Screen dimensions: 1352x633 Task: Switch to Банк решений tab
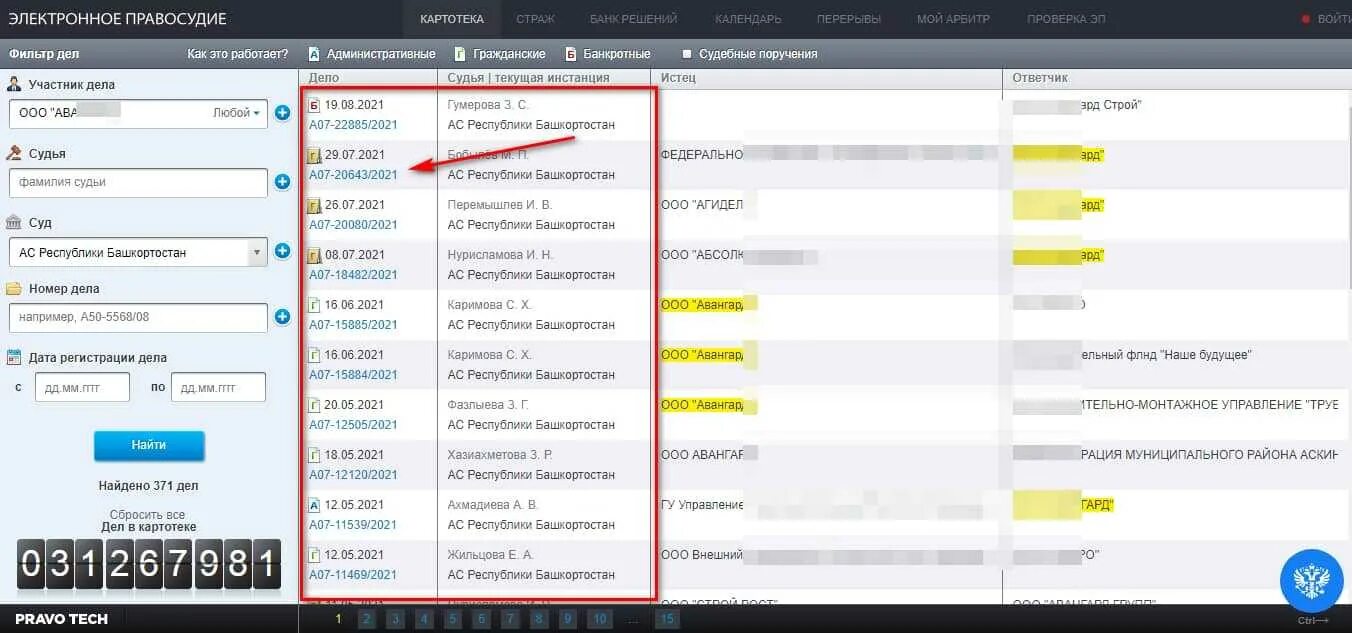point(633,19)
